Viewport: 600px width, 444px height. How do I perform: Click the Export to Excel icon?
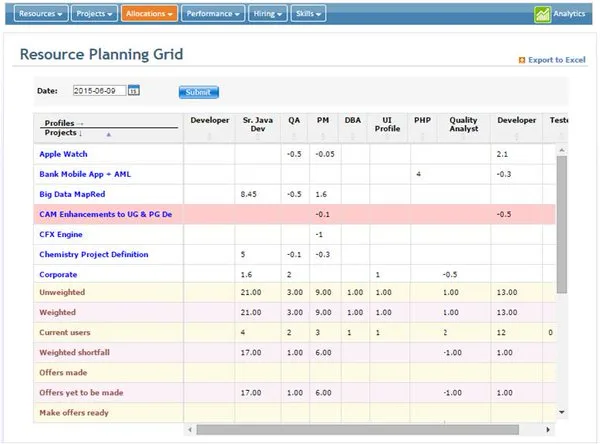pos(522,60)
